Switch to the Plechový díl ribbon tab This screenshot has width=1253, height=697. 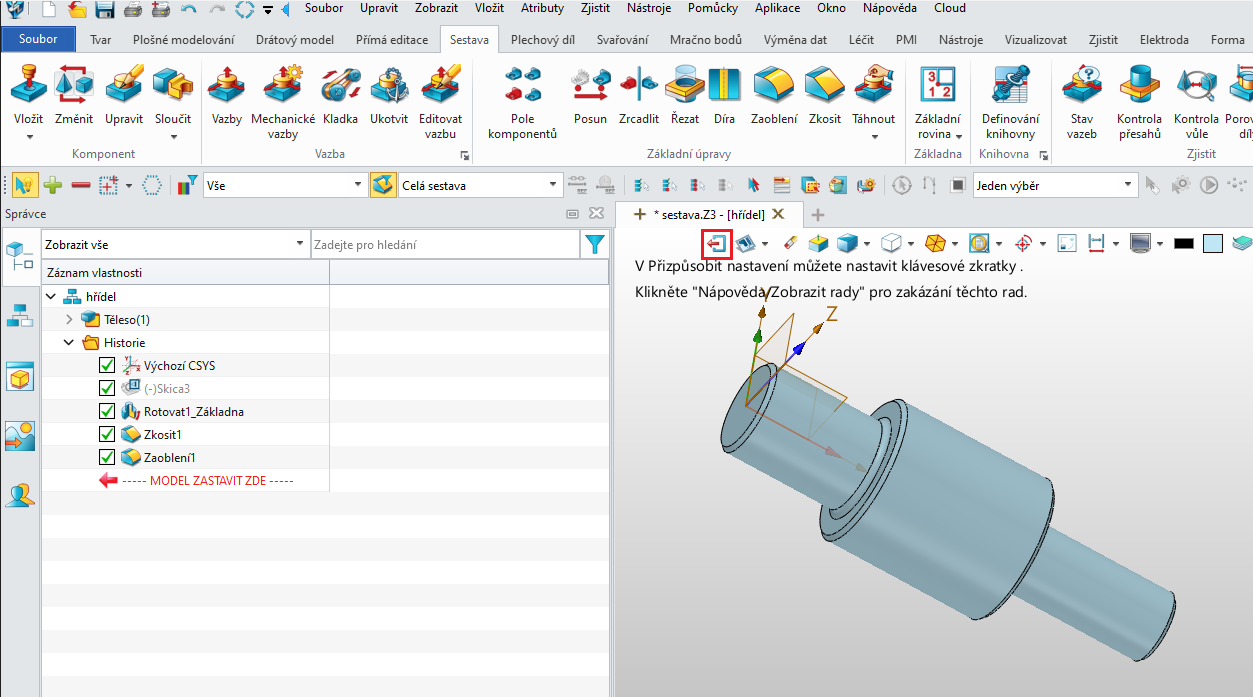pyautogui.click(x=542, y=40)
